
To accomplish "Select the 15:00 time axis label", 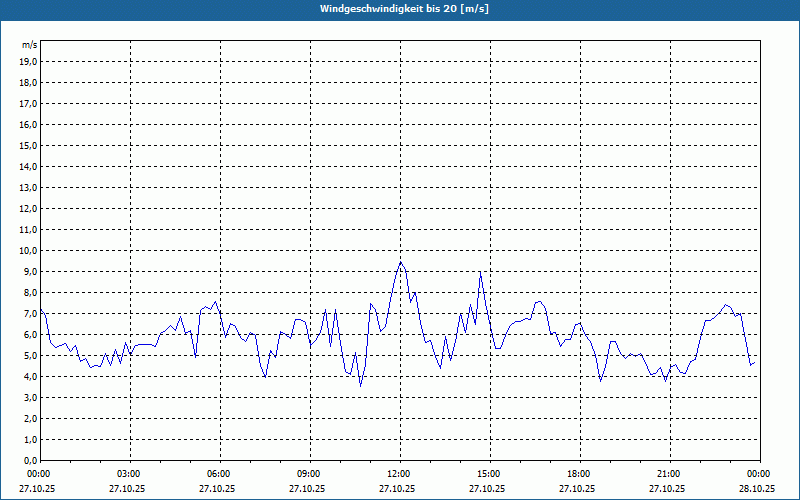I will [x=489, y=473].
